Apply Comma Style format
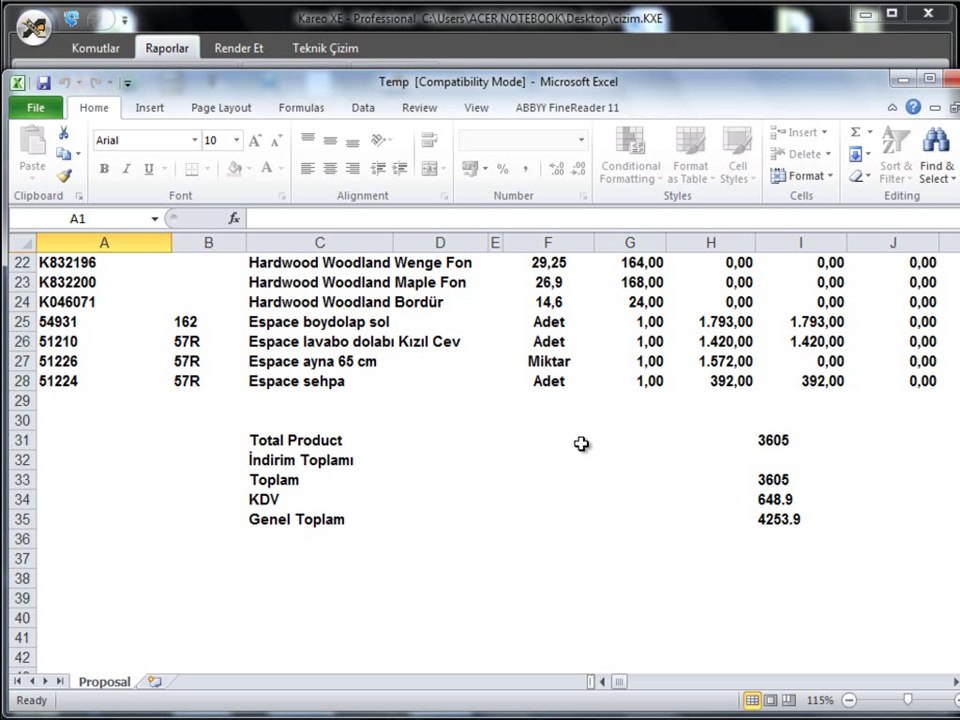 525,169
